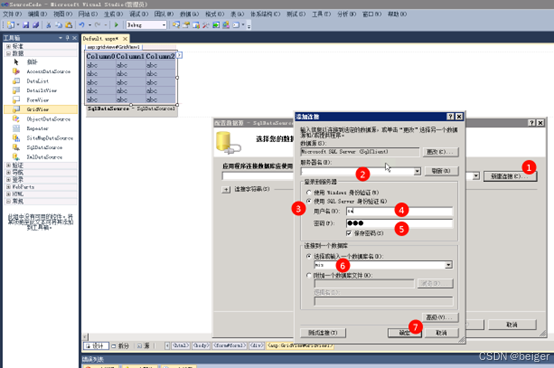The height and width of the screenshot is (368, 554).
Task: Open the database name dropdown list
Action: tap(448, 265)
